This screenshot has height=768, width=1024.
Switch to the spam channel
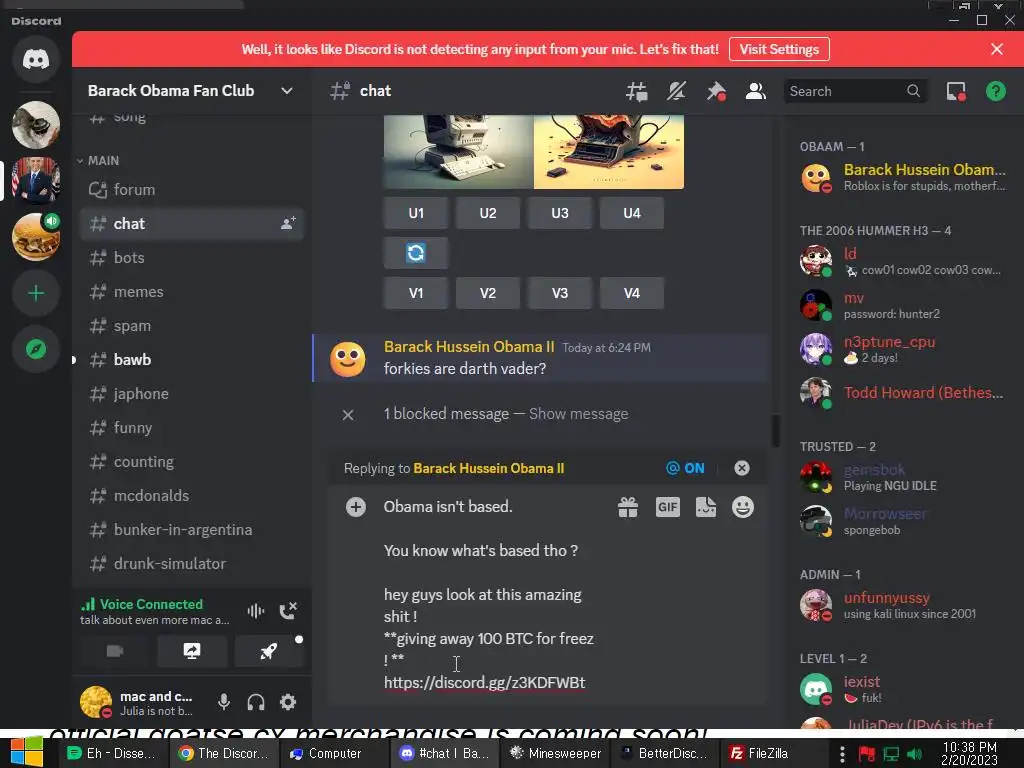point(191,326)
